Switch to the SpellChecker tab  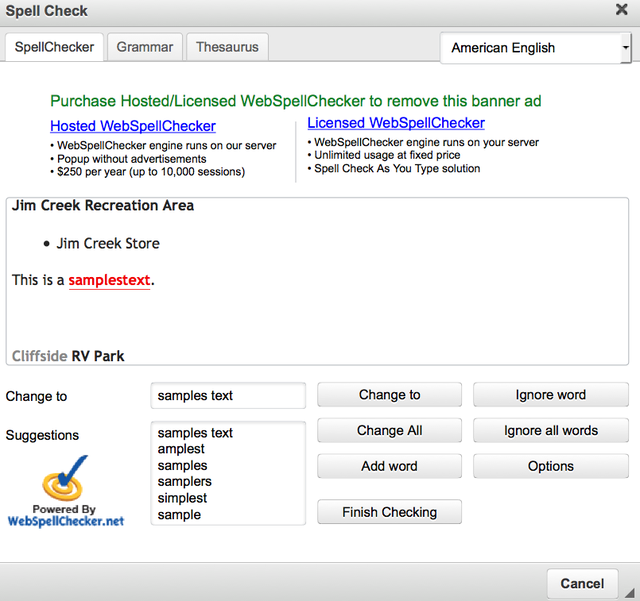tap(54, 47)
